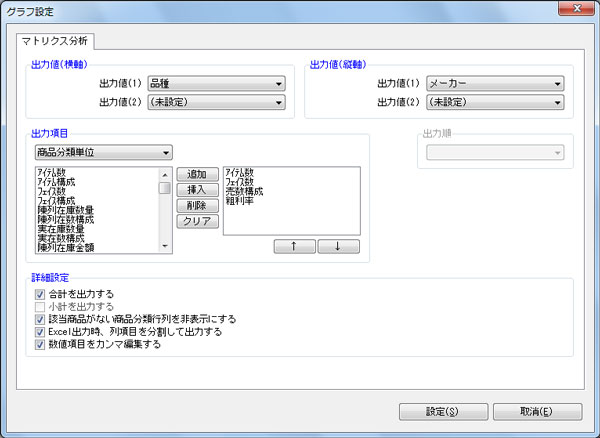Click the item list scrollbar up arrow
Image resolution: width=600 pixels, height=438 pixels.
[164, 173]
